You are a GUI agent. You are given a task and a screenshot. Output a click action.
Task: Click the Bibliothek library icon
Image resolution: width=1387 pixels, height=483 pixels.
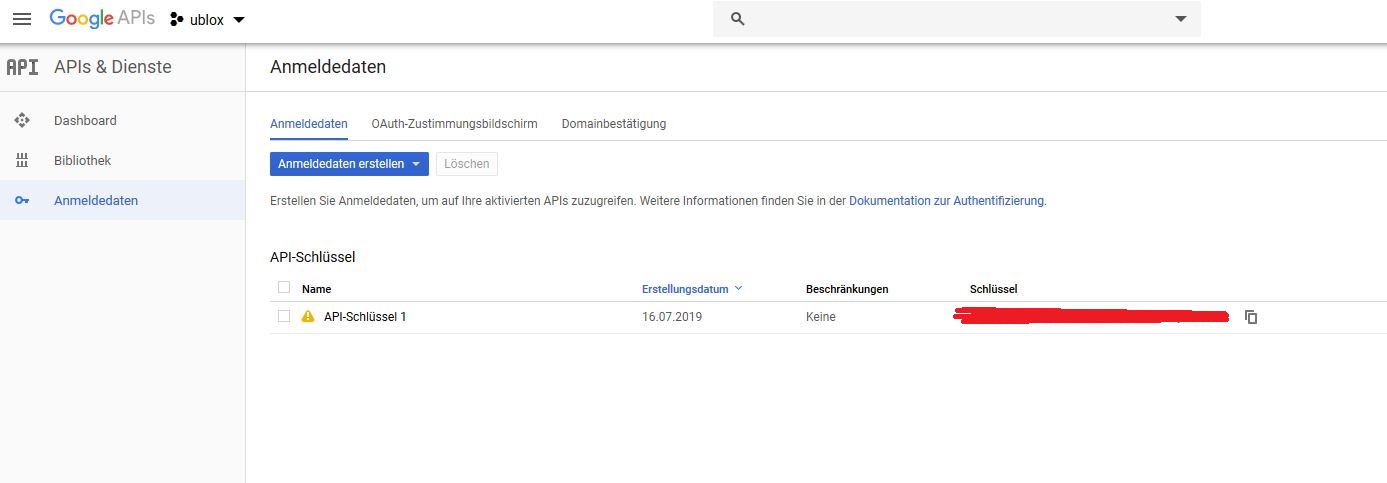pyautogui.click(x=22, y=161)
